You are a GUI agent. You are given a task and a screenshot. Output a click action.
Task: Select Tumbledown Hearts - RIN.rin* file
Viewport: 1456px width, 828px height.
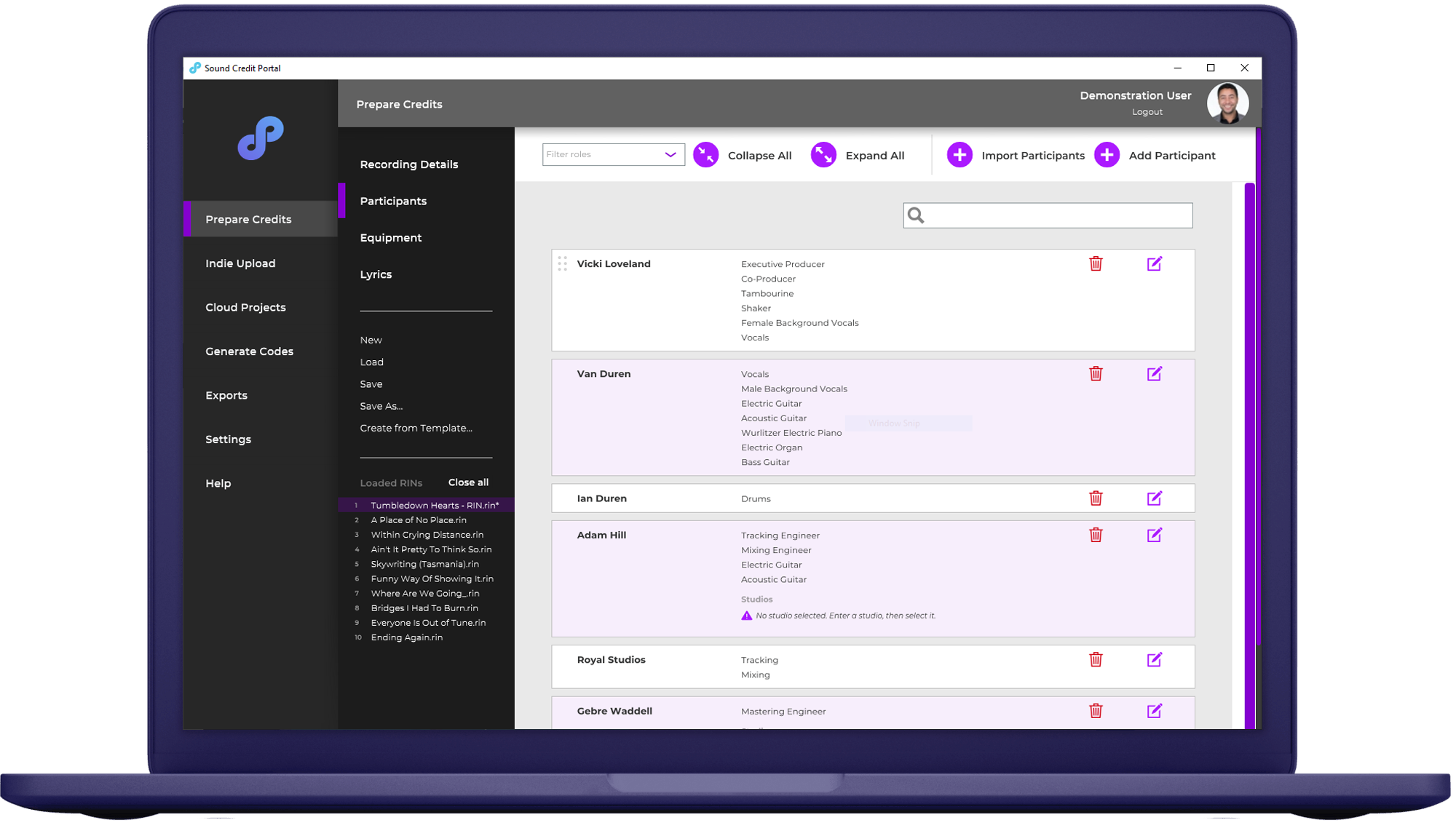(427, 506)
